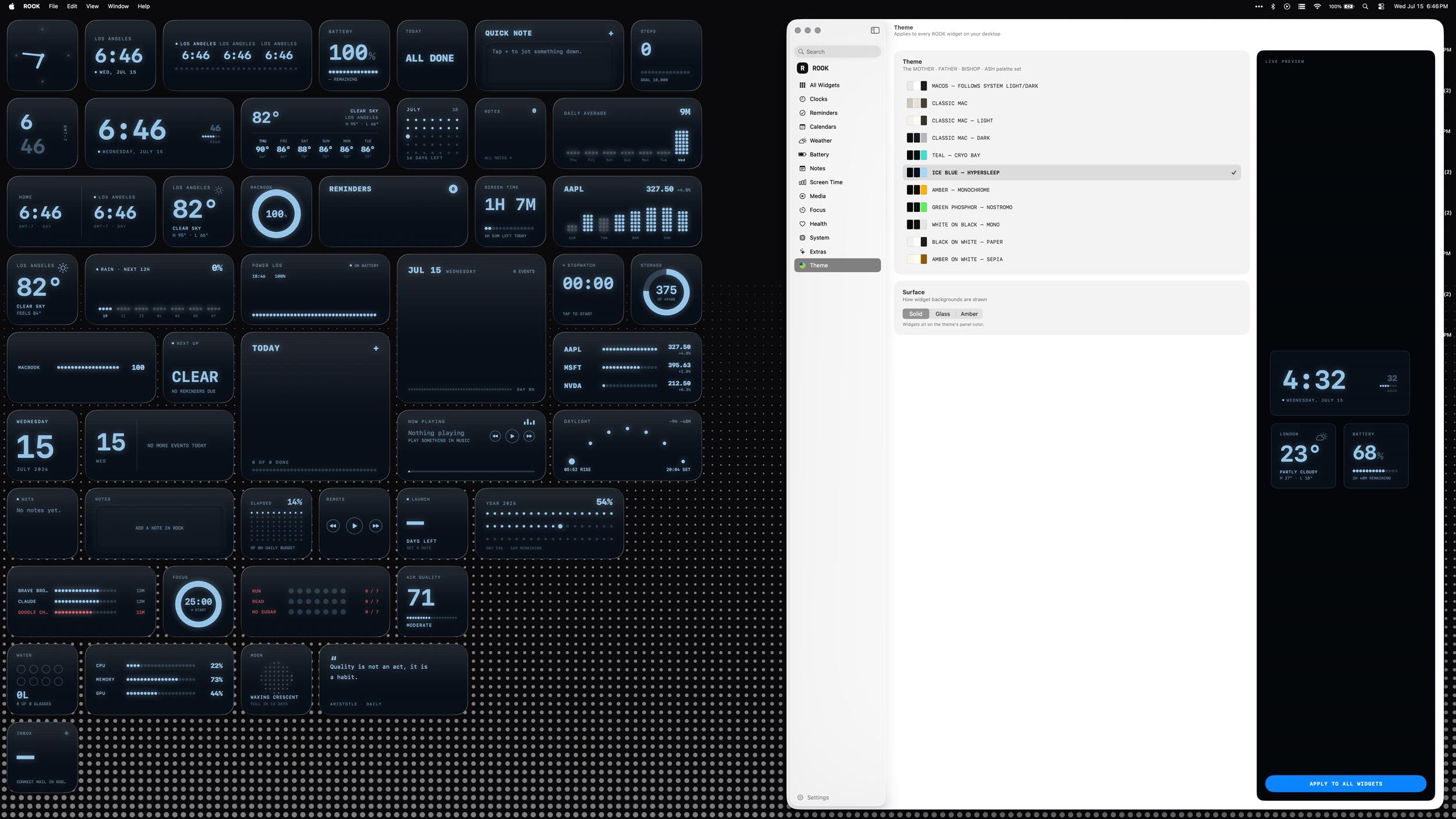Select CLASSIC MAC — DARK theme

pos(1072,138)
